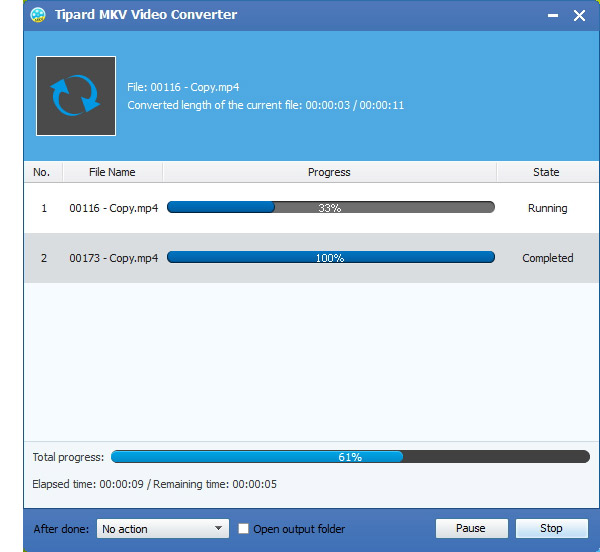Close the converter window
Screen dimensions: 600x552
point(579,16)
